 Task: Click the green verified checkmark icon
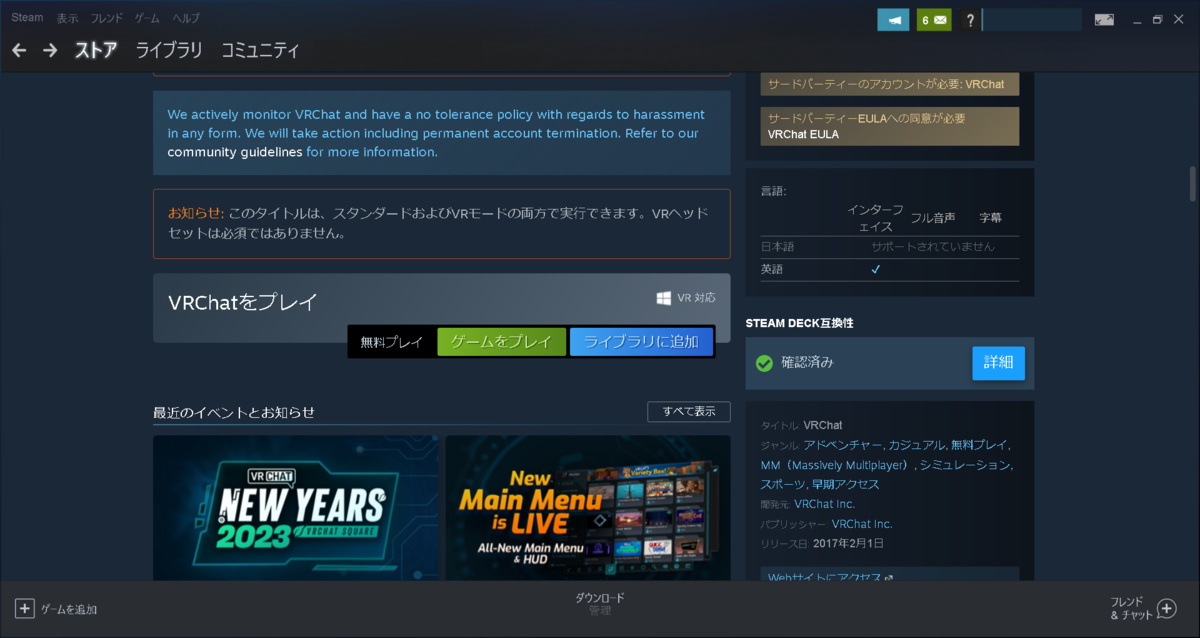765,363
